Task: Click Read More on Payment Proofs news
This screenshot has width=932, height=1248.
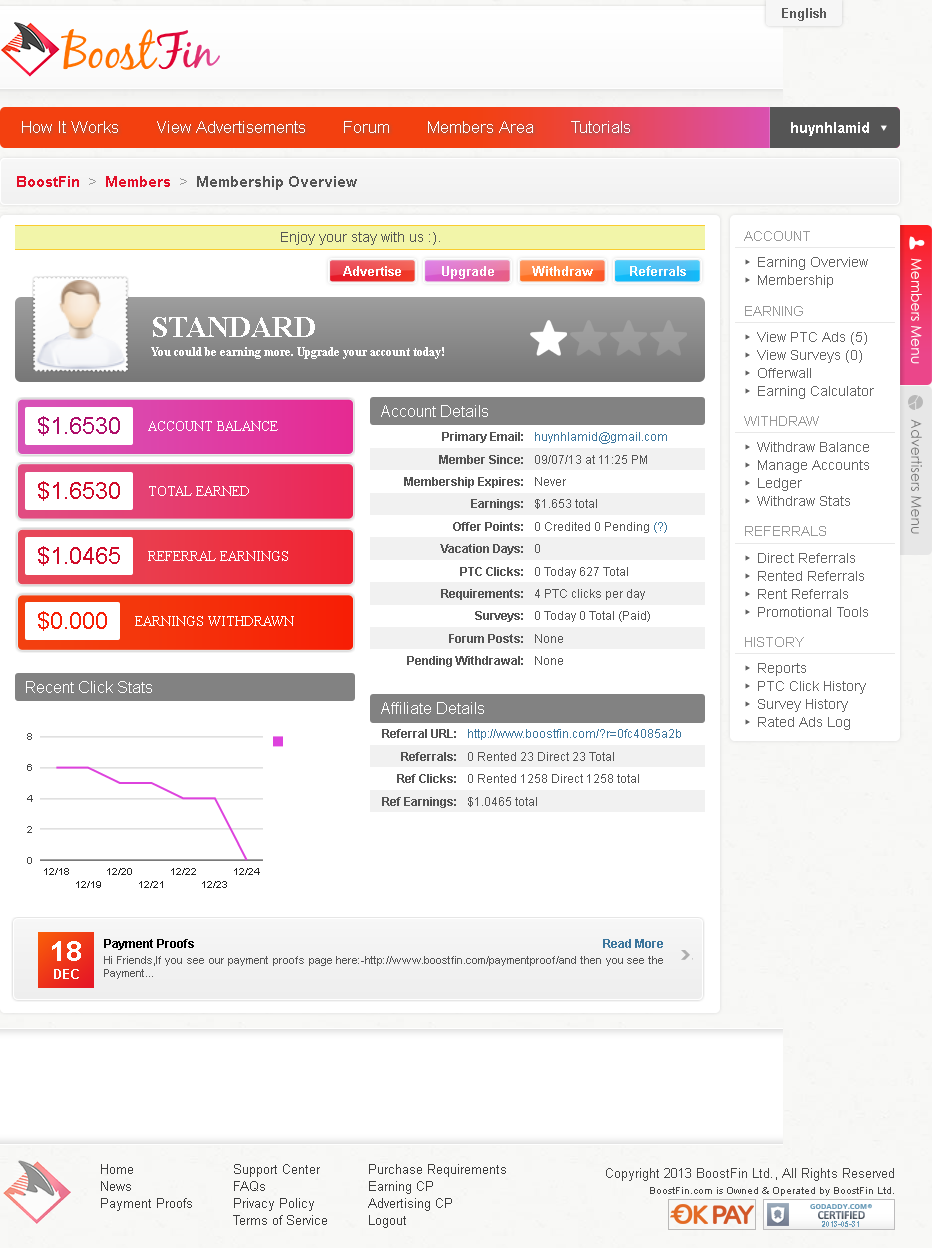Action: pyautogui.click(x=632, y=944)
